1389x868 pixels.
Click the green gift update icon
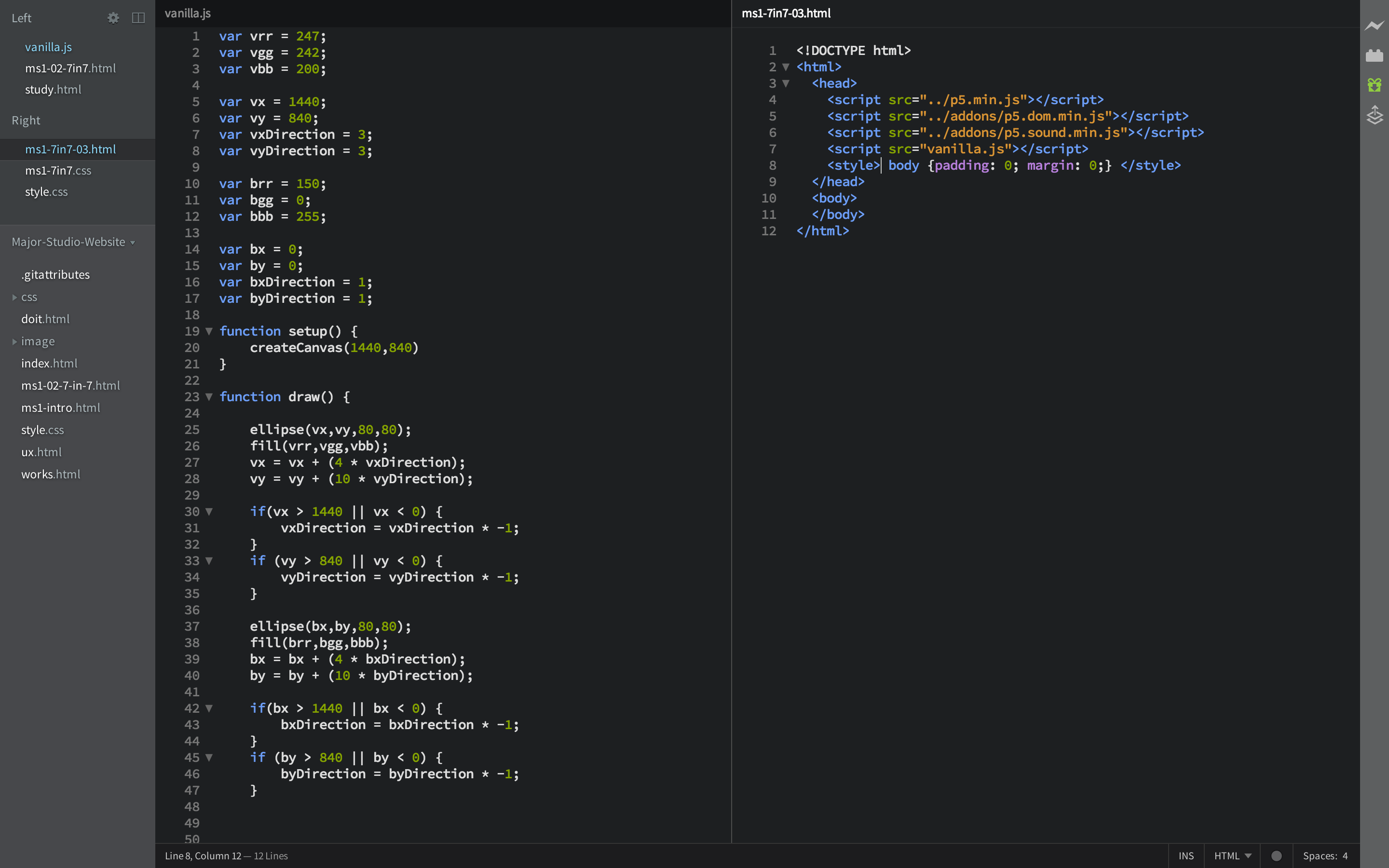pyautogui.click(x=1374, y=85)
